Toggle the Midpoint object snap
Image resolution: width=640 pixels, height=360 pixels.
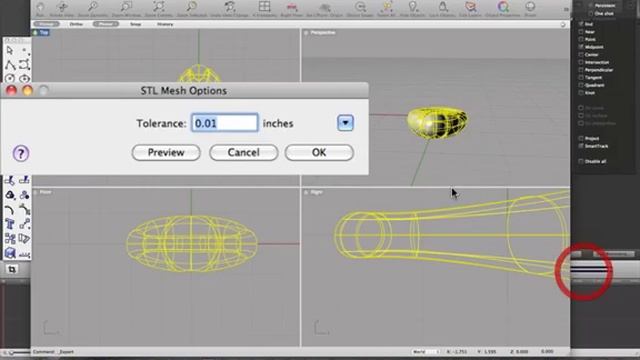(581, 47)
